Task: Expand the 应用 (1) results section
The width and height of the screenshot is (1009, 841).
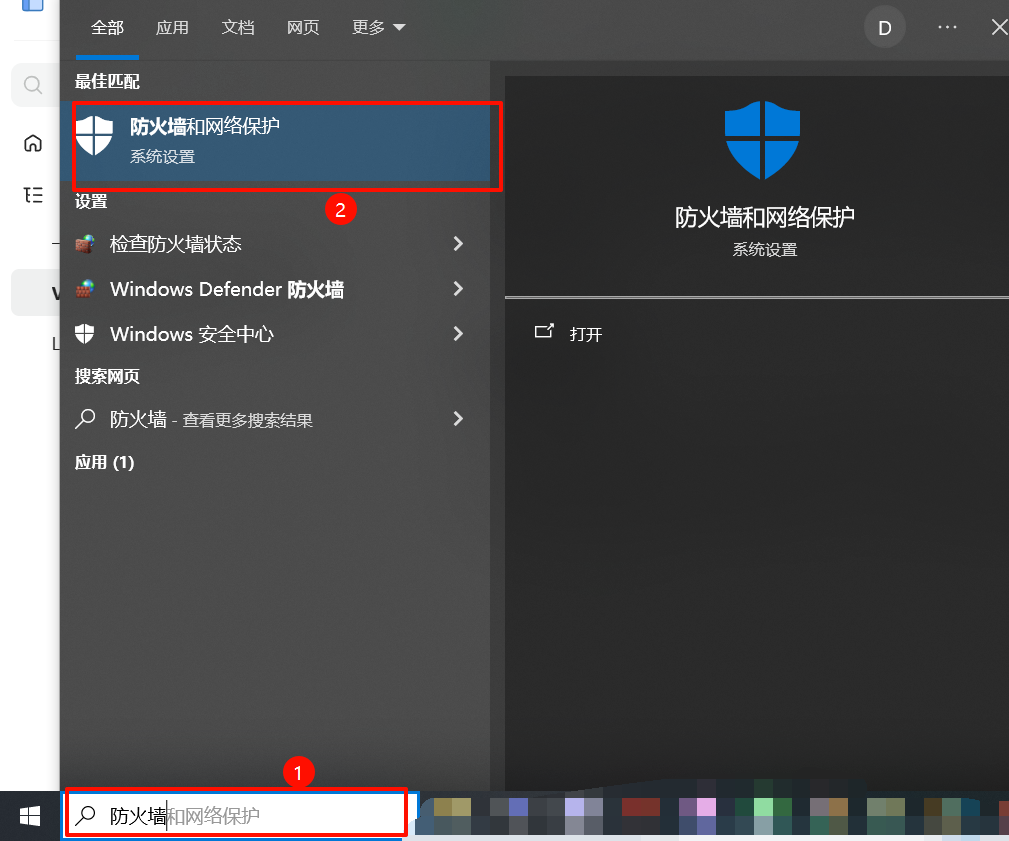Action: [104, 462]
